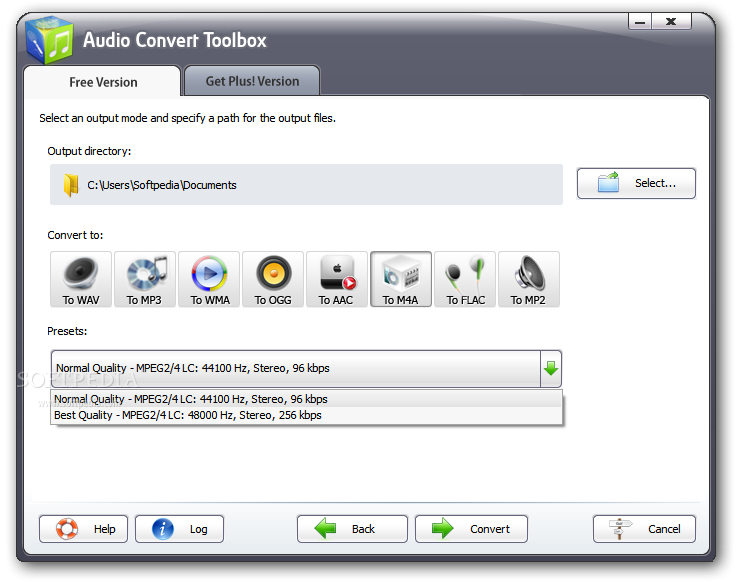The width and height of the screenshot is (736, 582).
Task: Choose the To MP3 format
Action: point(145,279)
